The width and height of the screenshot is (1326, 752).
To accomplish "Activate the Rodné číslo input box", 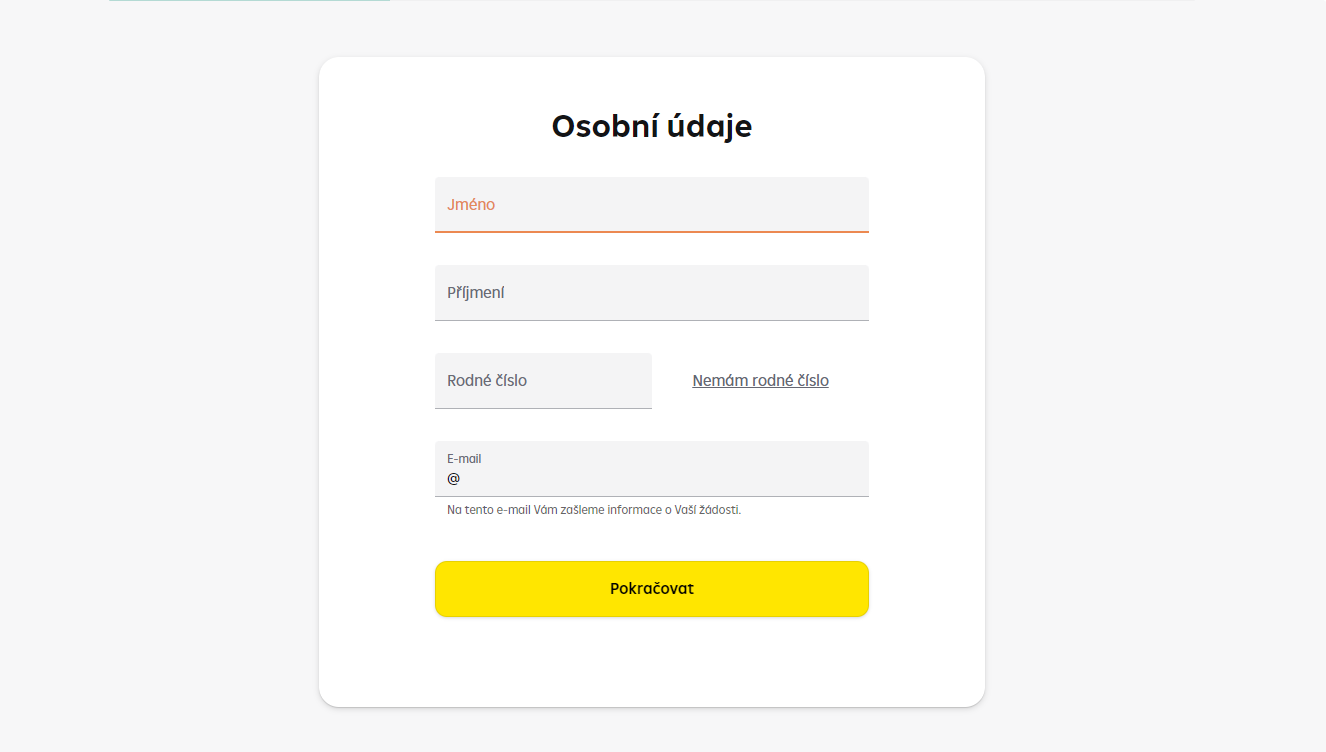I will click(543, 380).
